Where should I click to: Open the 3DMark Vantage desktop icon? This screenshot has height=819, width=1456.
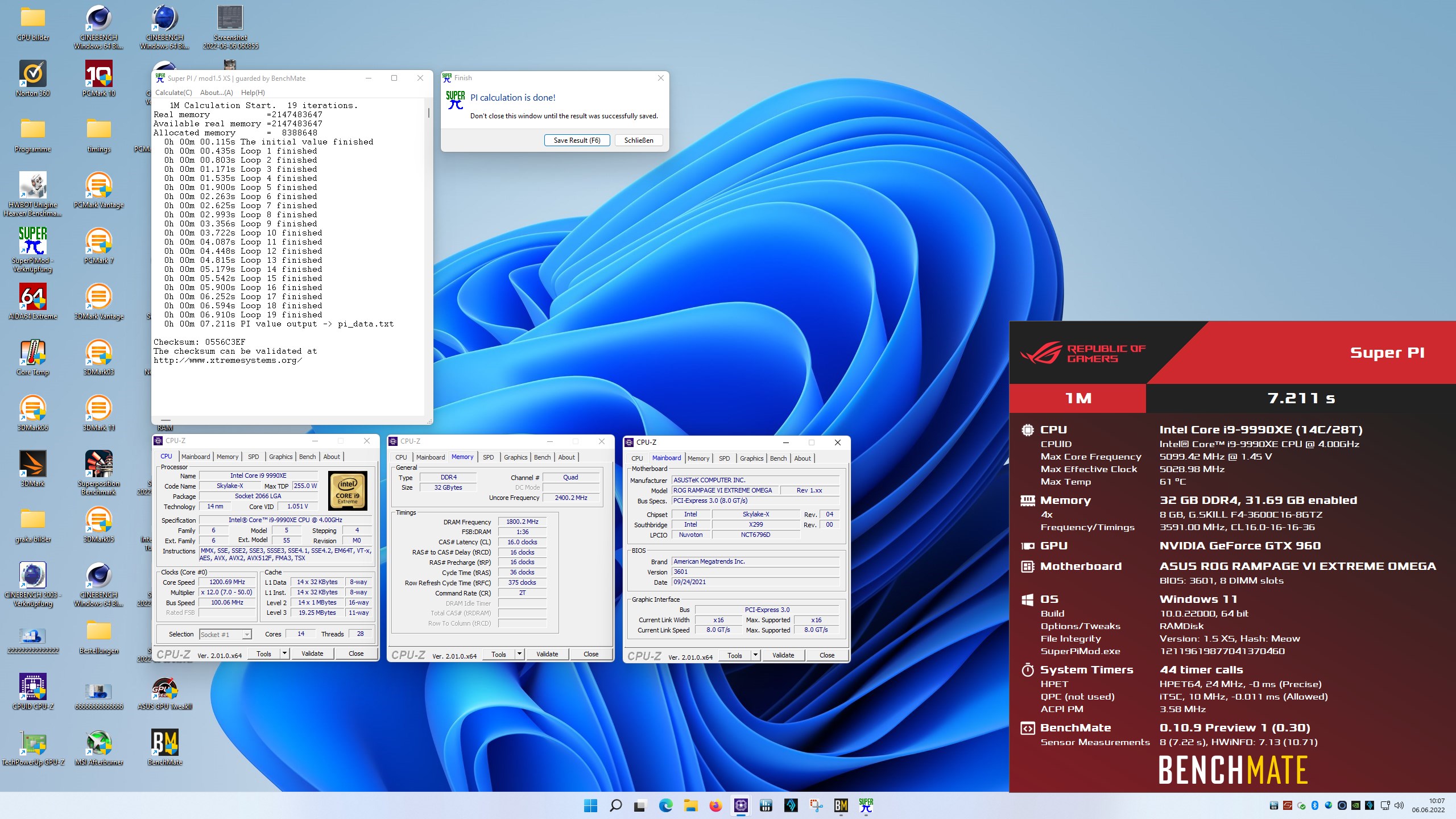99,301
